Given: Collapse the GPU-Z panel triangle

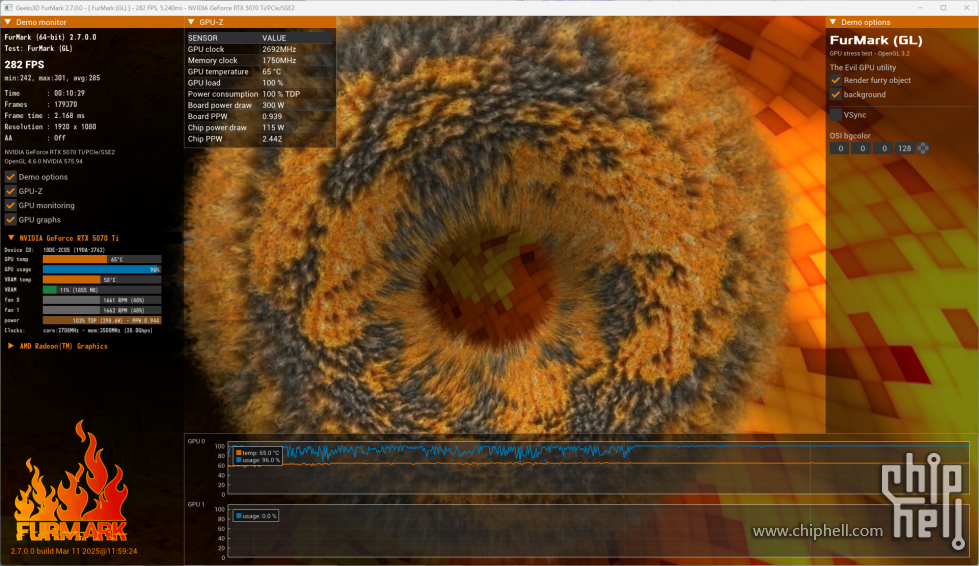Looking at the screenshot, I should pyautogui.click(x=191, y=22).
